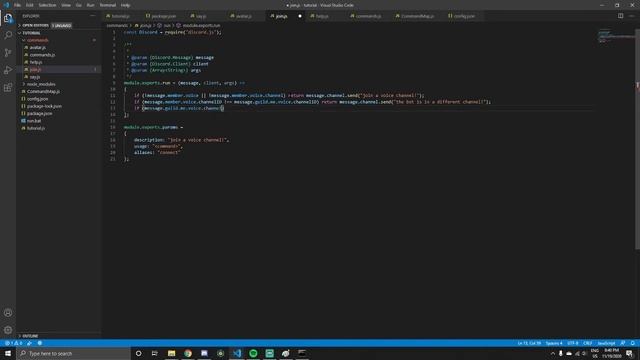
Task: Change JavaScript language mode
Action: click(x=606, y=343)
